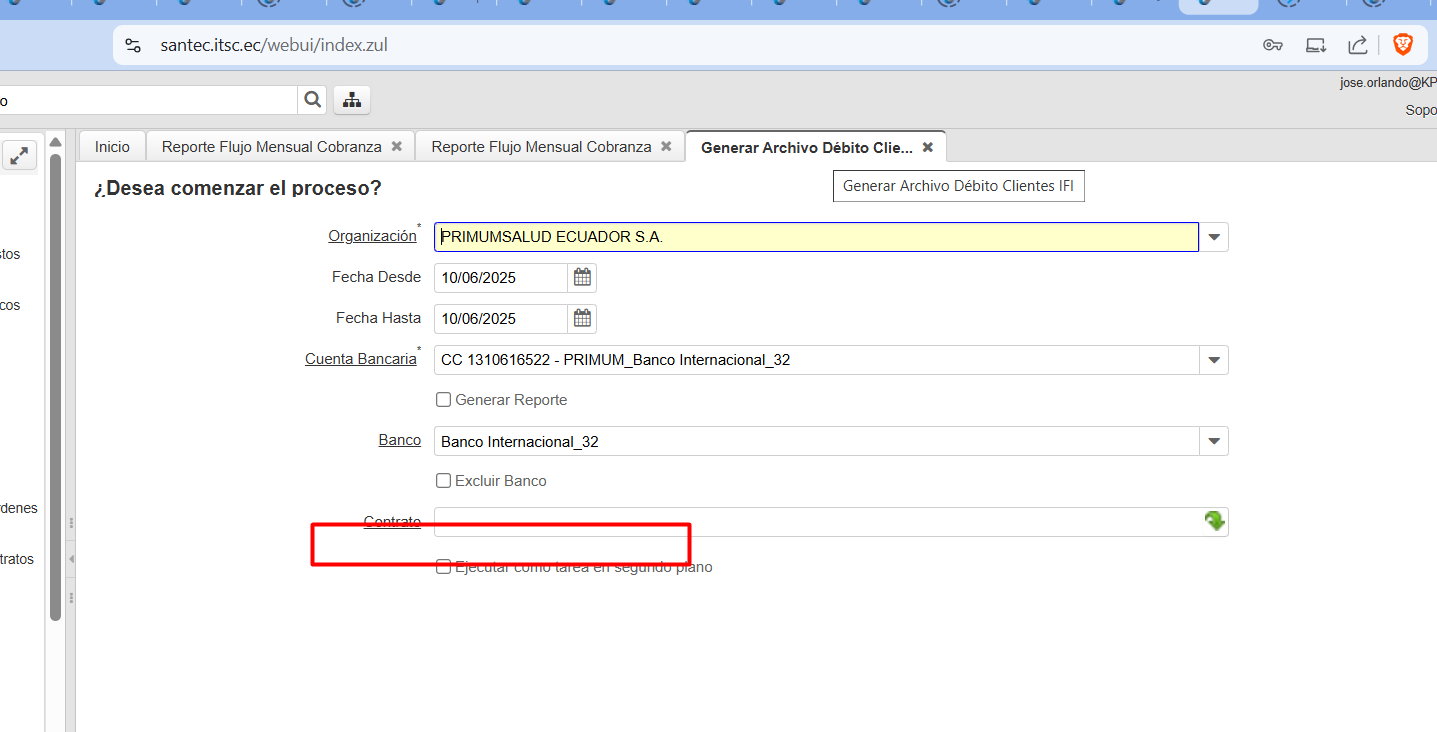The image size is (1437, 732).
Task: Switch to the Inicio tab
Action: point(112,147)
